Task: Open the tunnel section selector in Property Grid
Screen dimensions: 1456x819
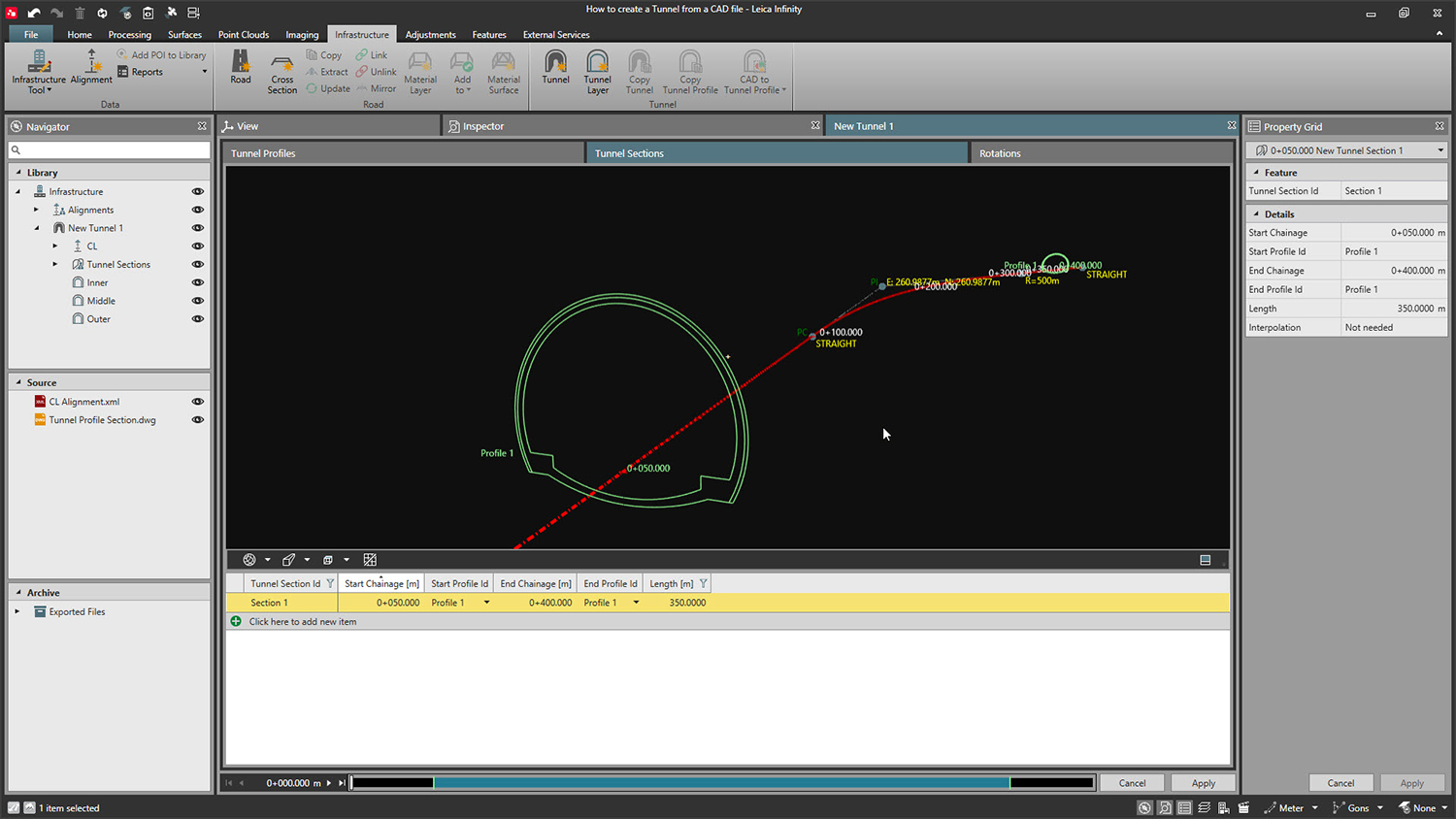Action: (1440, 150)
